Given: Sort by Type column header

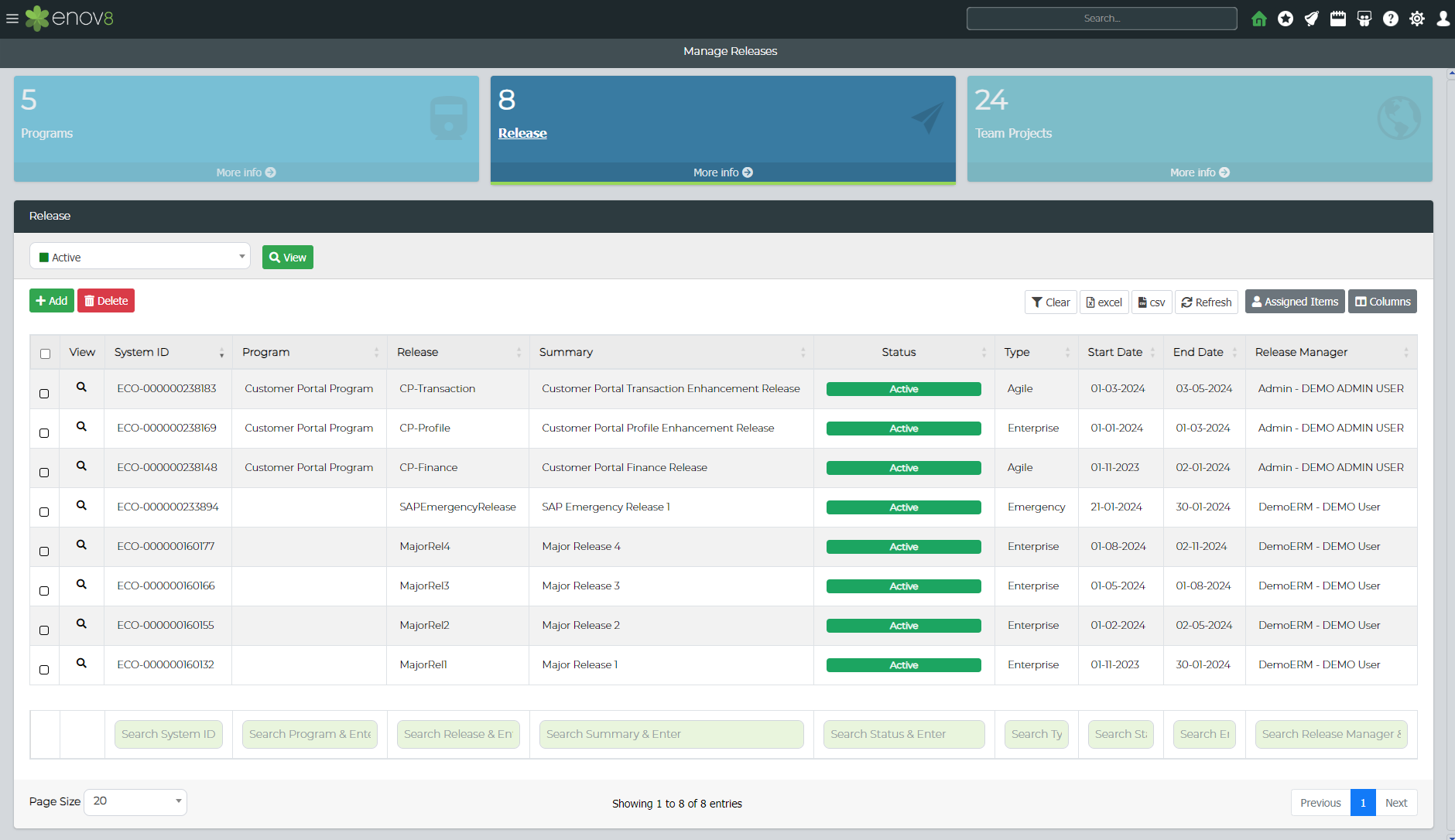Looking at the screenshot, I should 1036,352.
